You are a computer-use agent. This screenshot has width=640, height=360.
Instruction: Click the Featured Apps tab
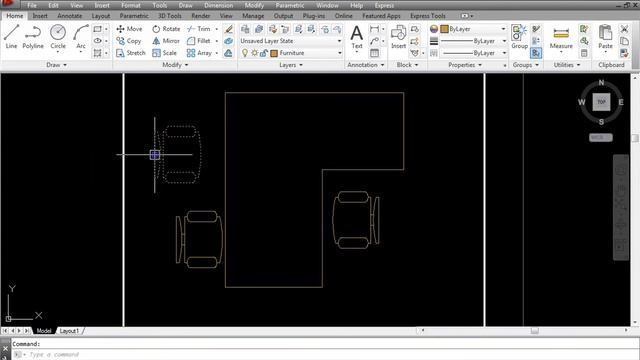381,16
